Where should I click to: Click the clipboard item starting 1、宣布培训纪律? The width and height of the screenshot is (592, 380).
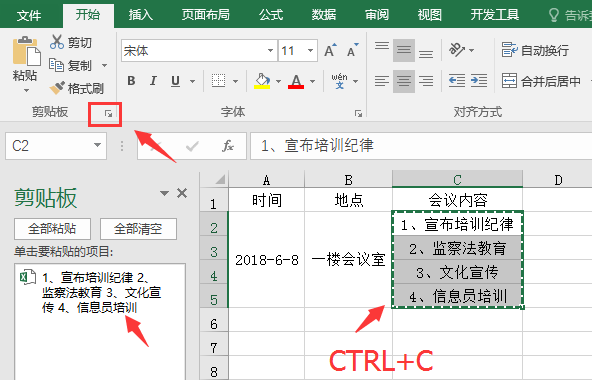100,293
